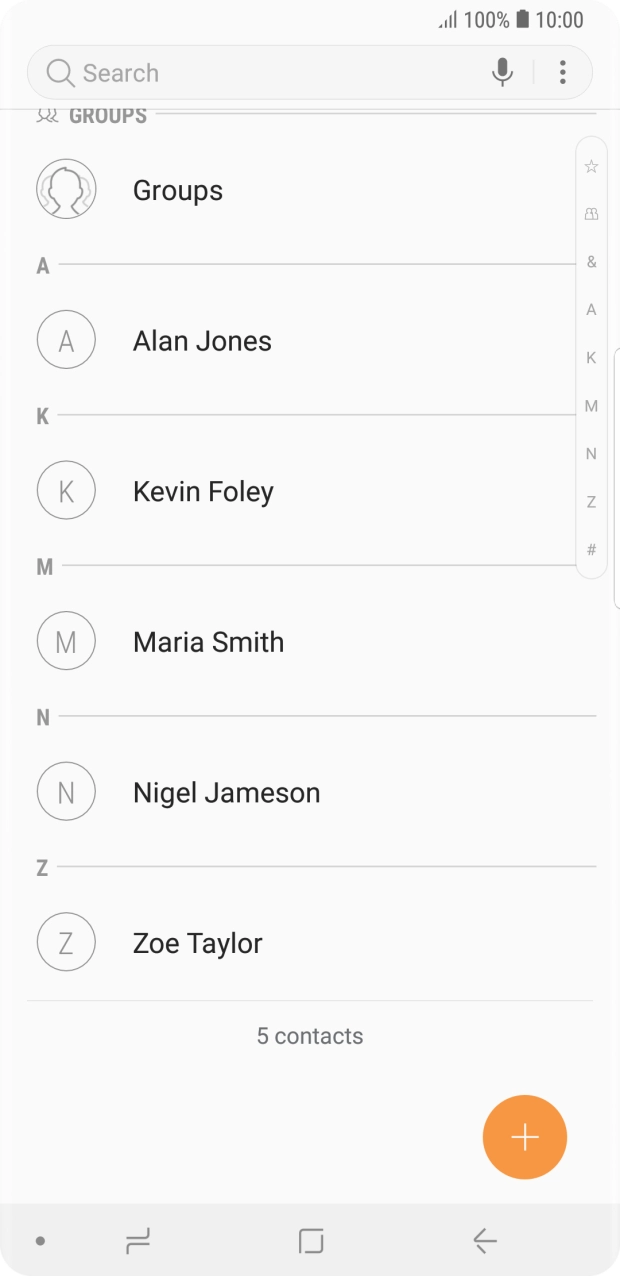Screen dimensions: 620x1276
Task: Tap the Favorites star in the side index
Action: (x=591, y=165)
